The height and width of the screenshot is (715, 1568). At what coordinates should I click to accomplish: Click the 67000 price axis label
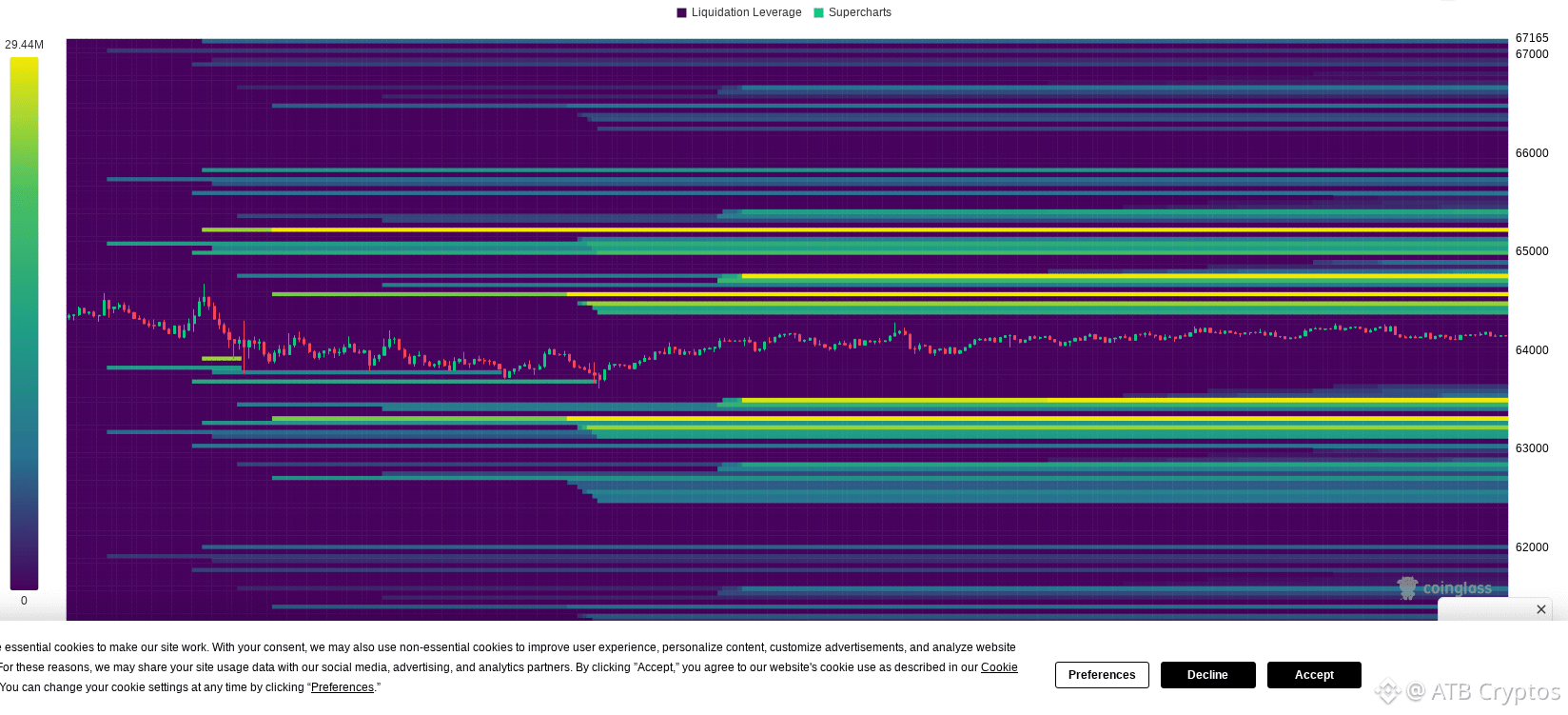click(1532, 54)
